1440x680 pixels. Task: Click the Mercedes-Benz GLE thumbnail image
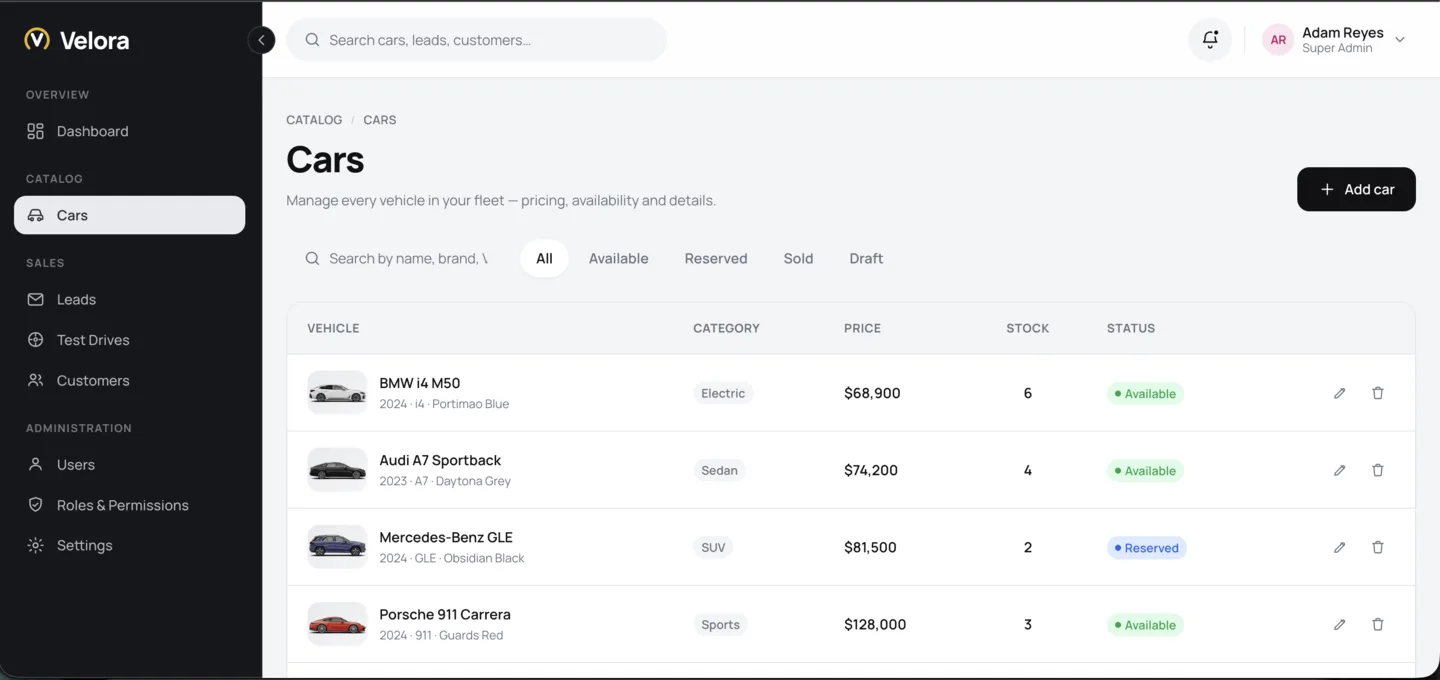pyautogui.click(x=337, y=547)
